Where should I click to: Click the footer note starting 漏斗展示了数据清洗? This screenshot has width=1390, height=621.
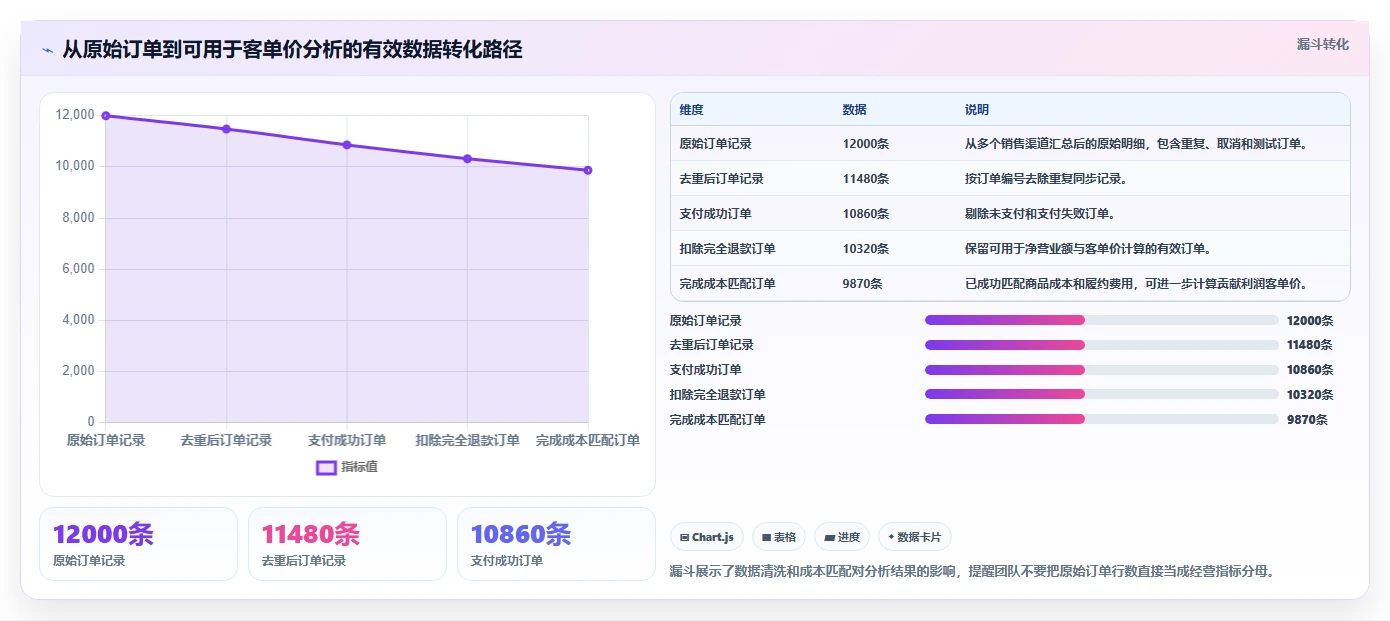click(x=973, y=572)
